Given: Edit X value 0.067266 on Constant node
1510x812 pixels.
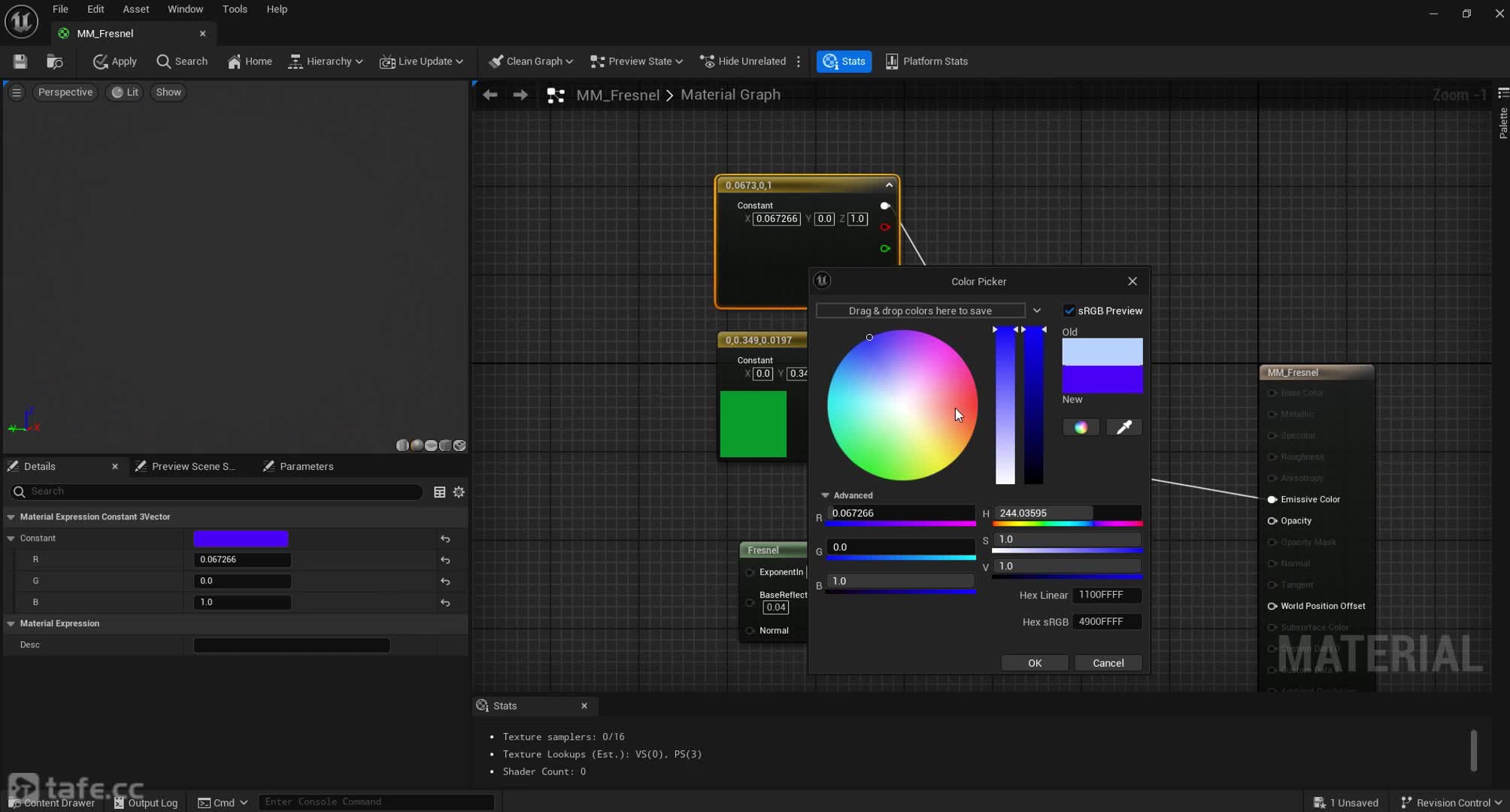Looking at the screenshot, I should coord(777,219).
